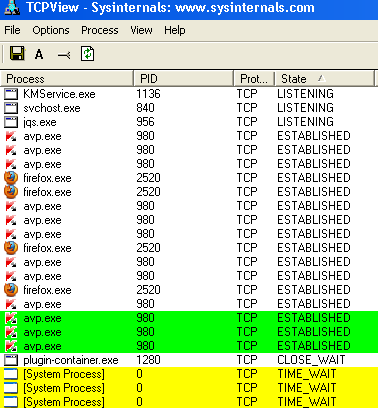Image resolution: width=378 pixels, height=408 pixels.
Task: Click LISTENING in the jqs.exe row
Action: pos(305,122)
